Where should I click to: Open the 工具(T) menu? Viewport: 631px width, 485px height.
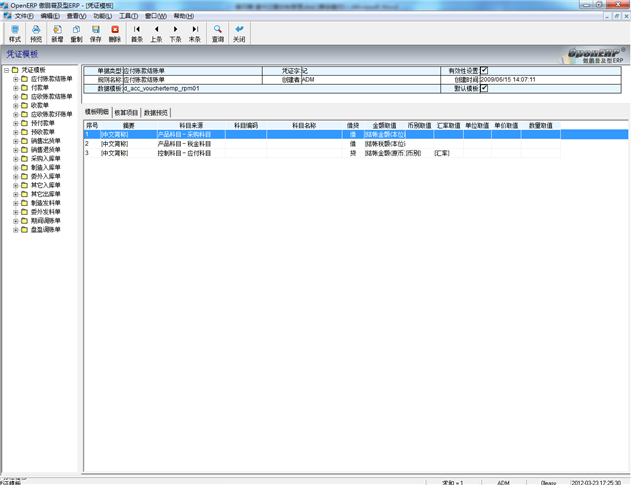(x=128, y=16)
